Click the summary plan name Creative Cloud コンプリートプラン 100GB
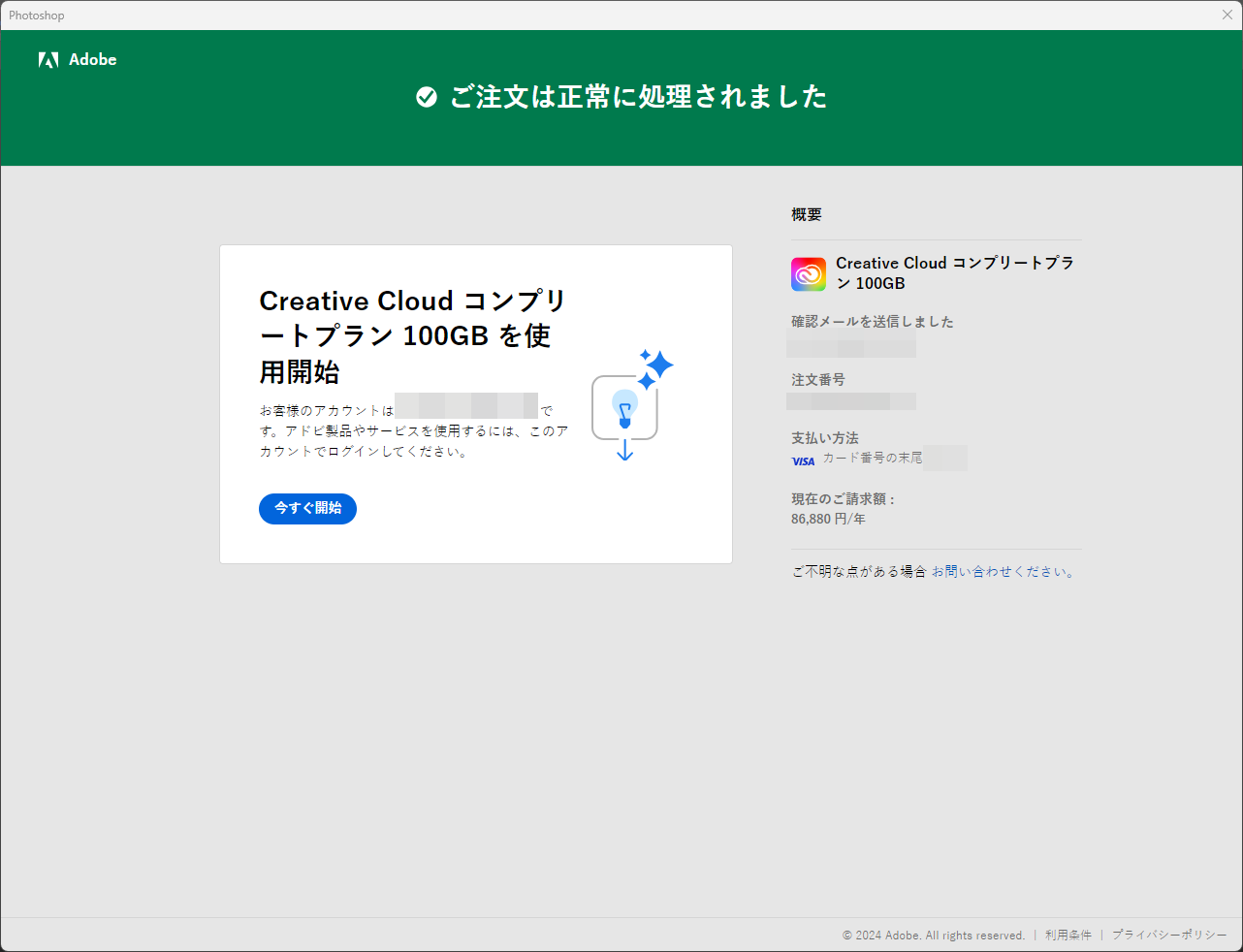The image size is (1243, 952). click(955, 273)
